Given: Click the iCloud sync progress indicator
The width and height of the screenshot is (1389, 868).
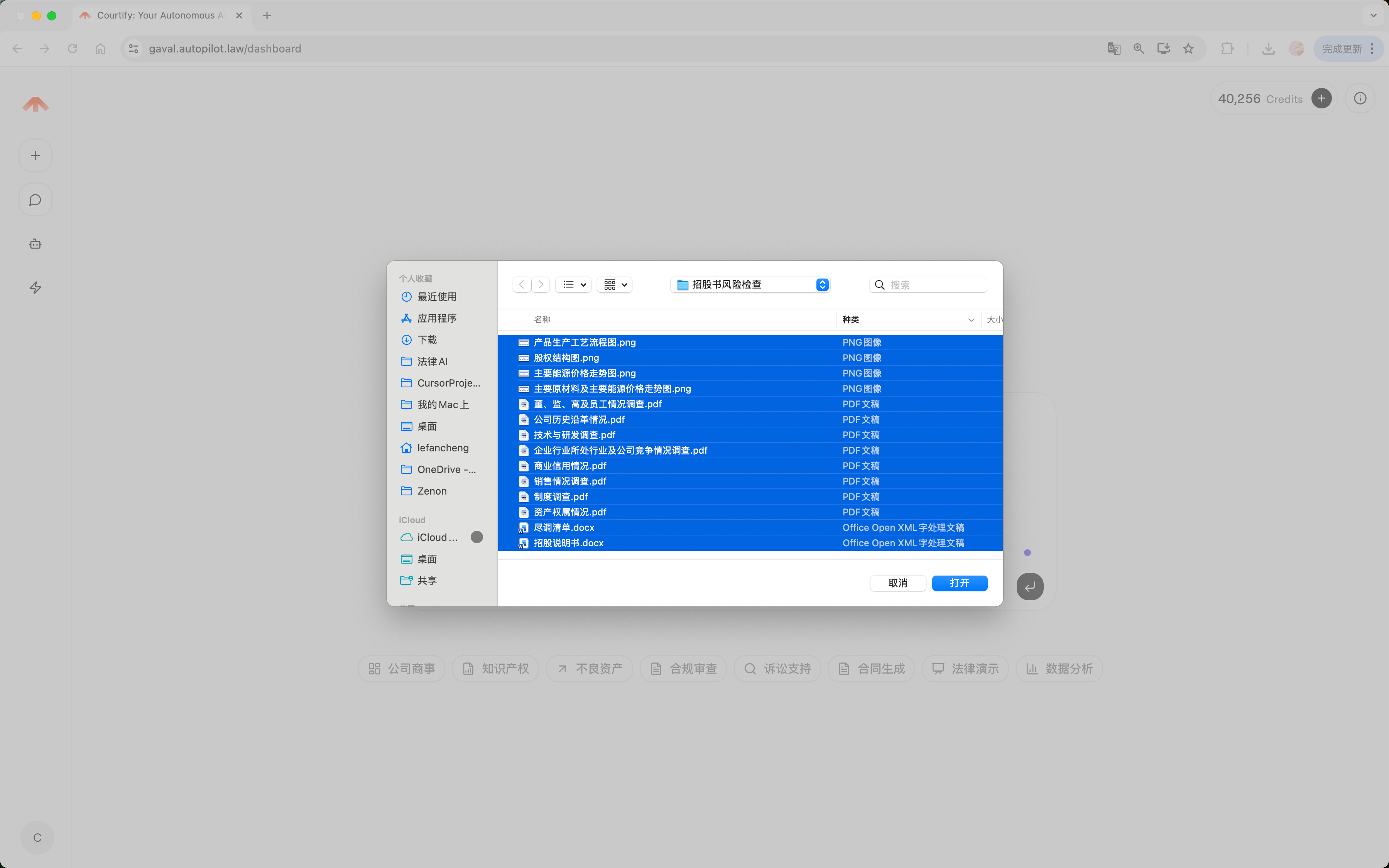Looking at the screenshot, I should coord(477,537).
